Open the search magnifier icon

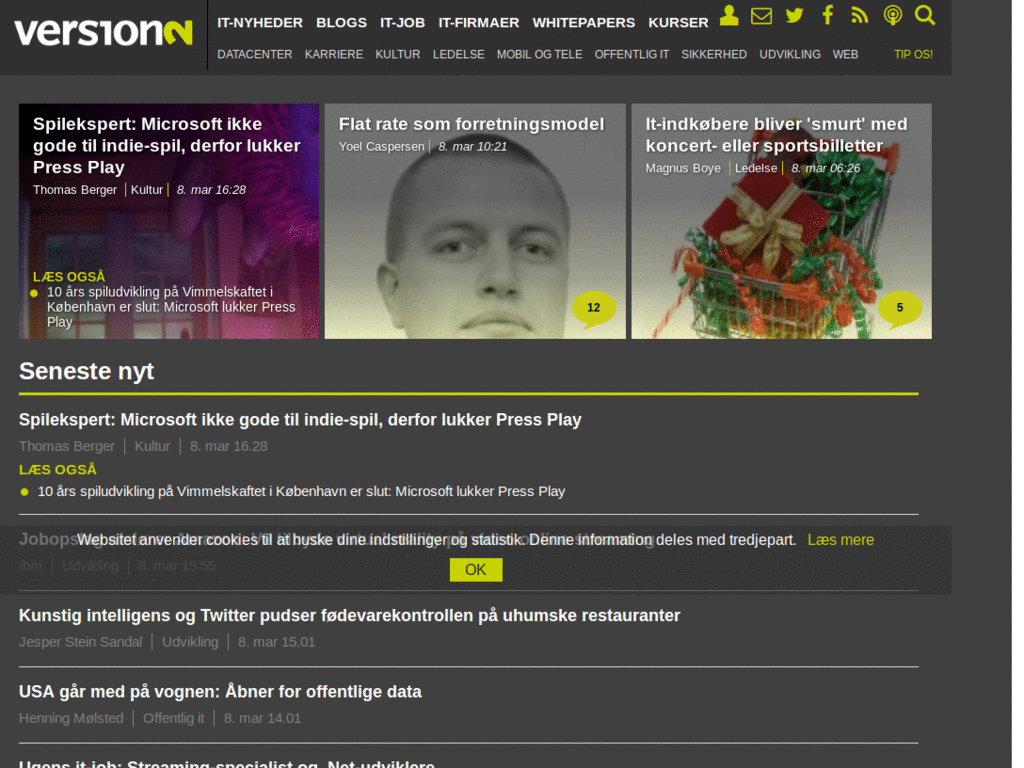click(924, 15)
